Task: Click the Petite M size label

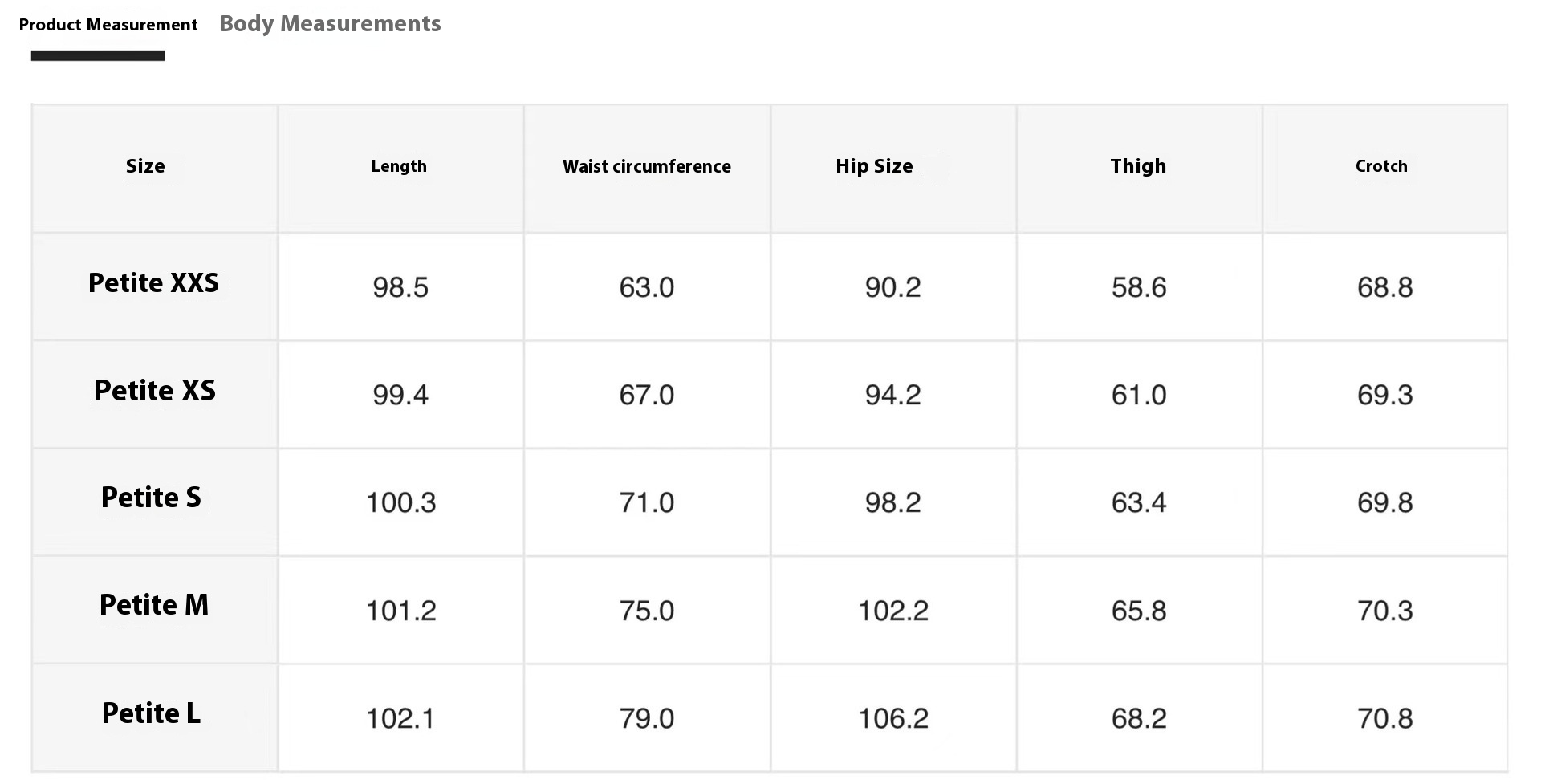Action: coord(154,605)
